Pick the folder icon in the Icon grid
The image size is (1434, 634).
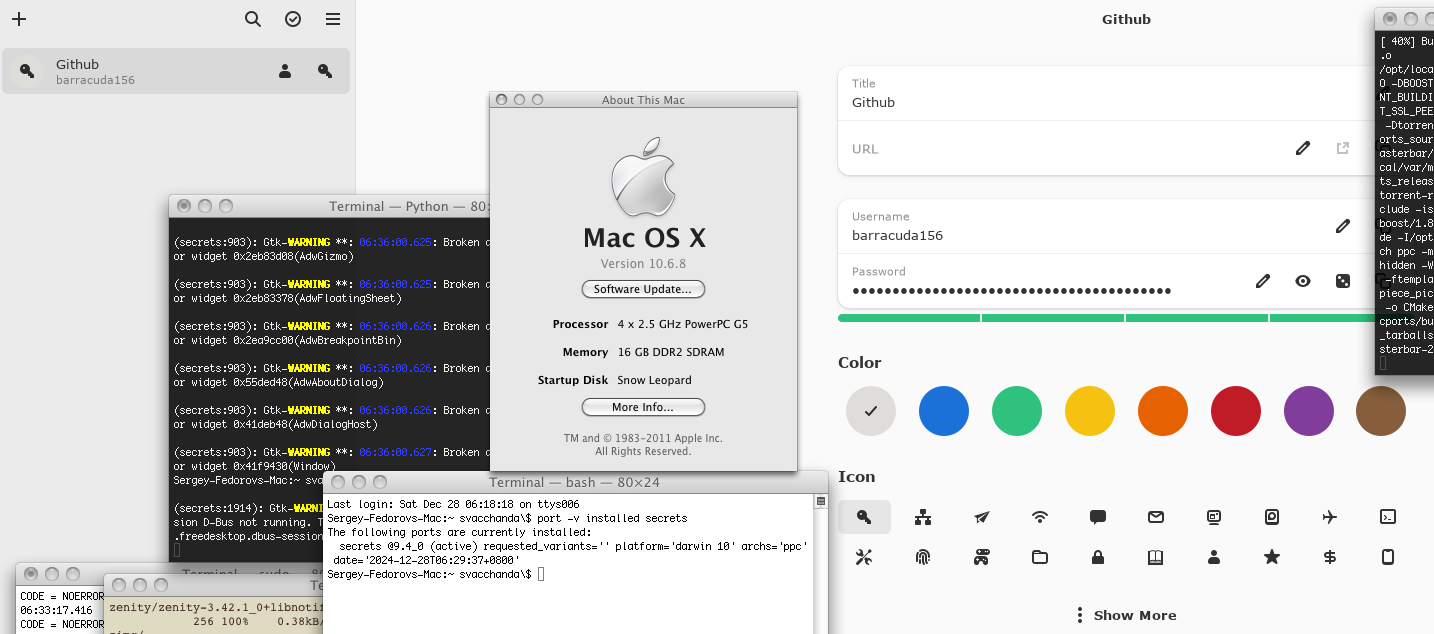tap(1040, 557)
